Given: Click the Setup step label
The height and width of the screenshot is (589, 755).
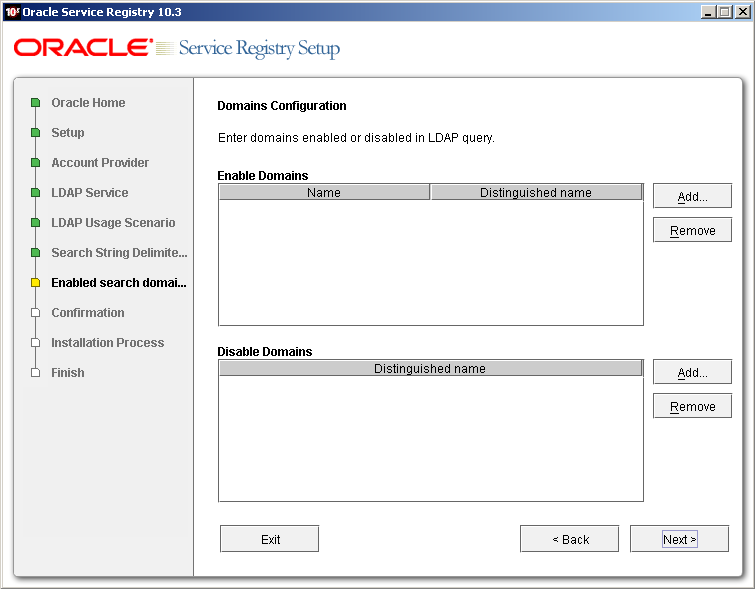Looking at the screenshot, I should 68,132.
